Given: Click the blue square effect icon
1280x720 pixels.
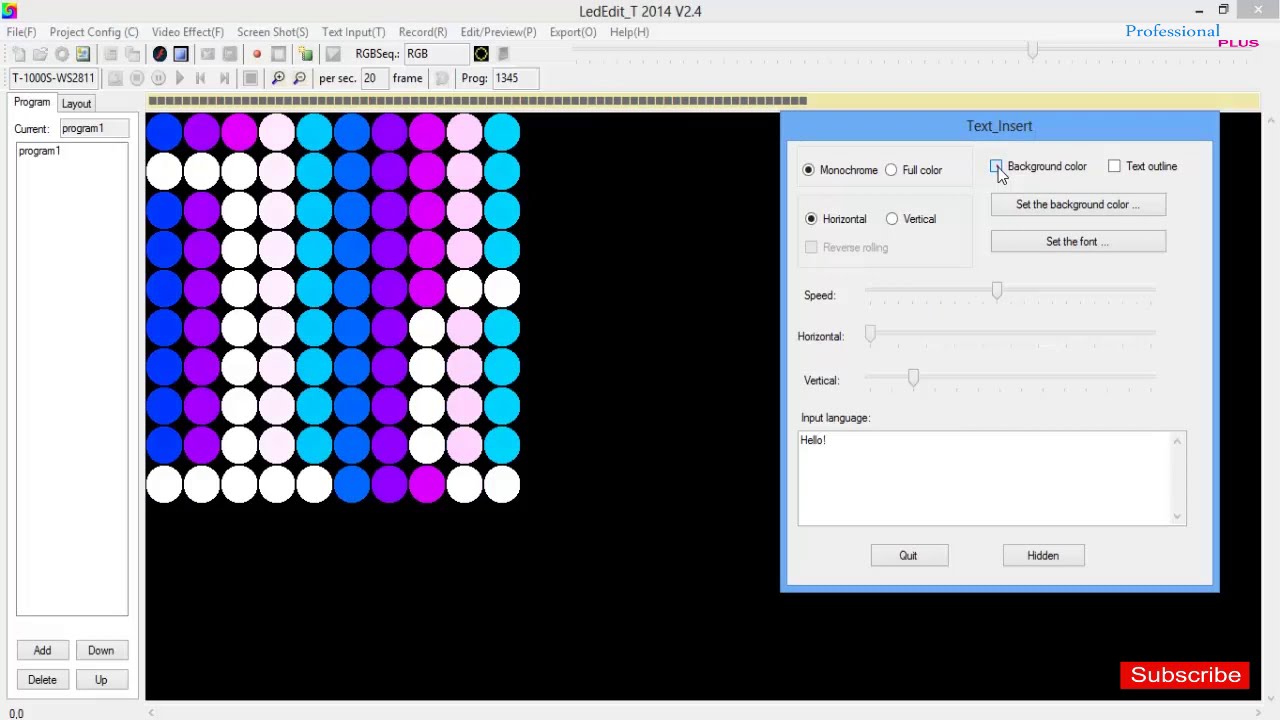Looking at the screenshot, I should tap(181, 54).
